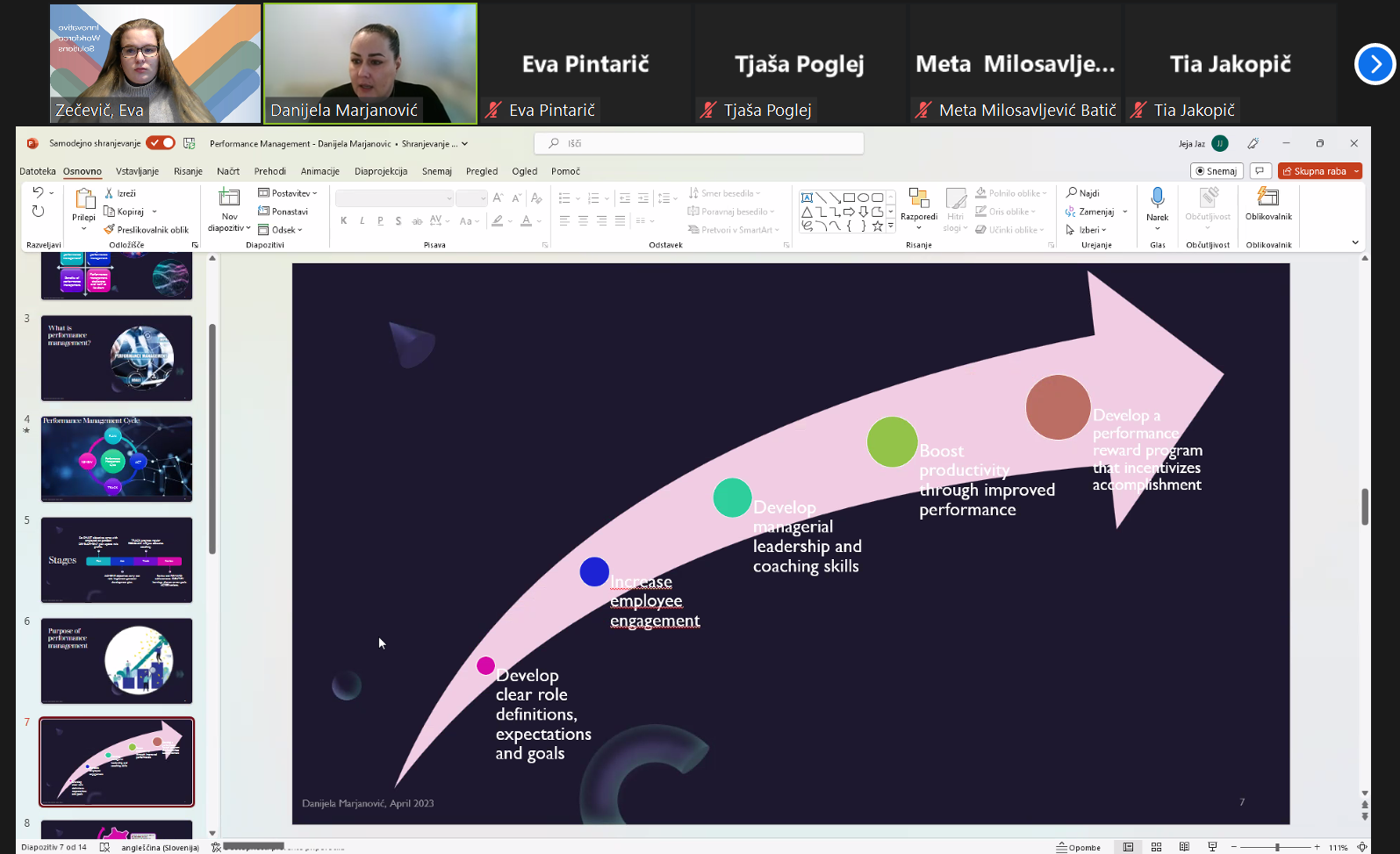Click the Skupna raba share button
The image size is (1400, 854).
click(1314, 171)
